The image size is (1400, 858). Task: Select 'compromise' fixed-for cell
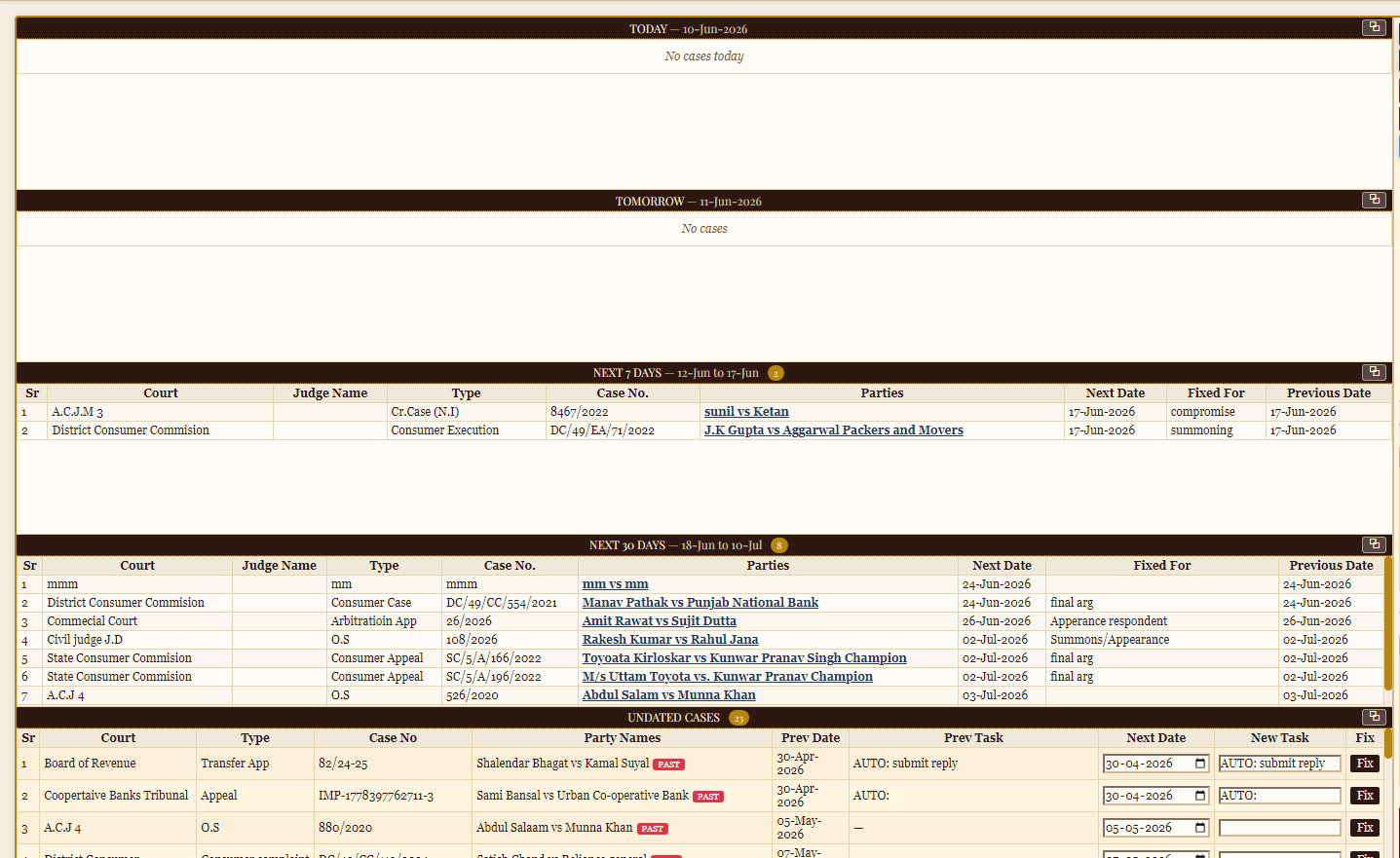1216,412
